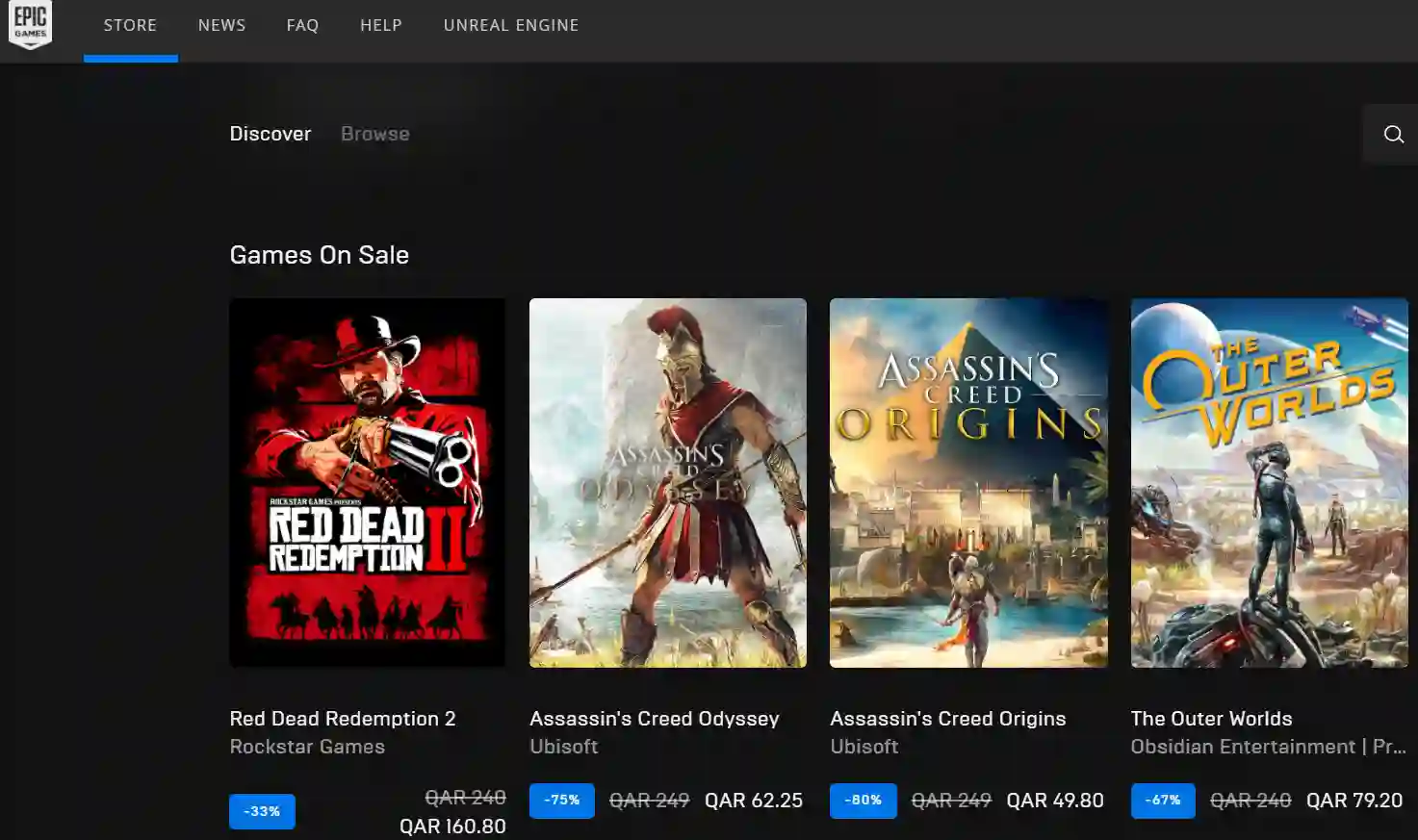Screen dimensions: 1418x840
Task: Click the Red Dead Redemption 2 title
Action: (343, 719)
